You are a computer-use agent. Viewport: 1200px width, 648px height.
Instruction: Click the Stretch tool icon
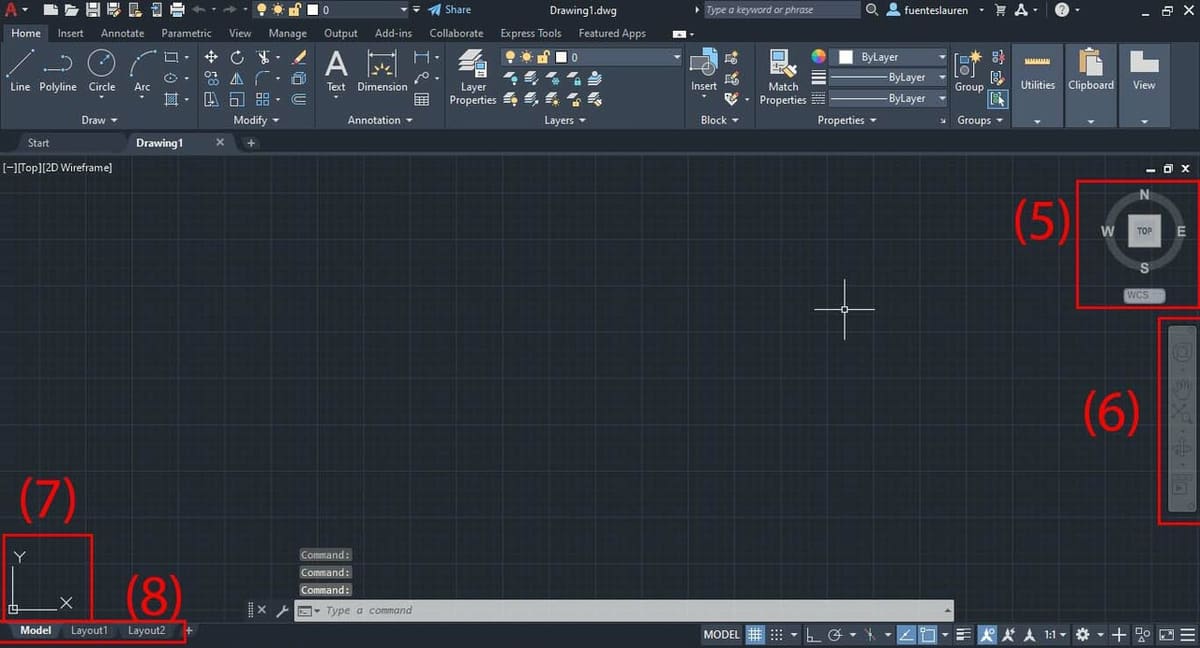click(x=211, y=99)
